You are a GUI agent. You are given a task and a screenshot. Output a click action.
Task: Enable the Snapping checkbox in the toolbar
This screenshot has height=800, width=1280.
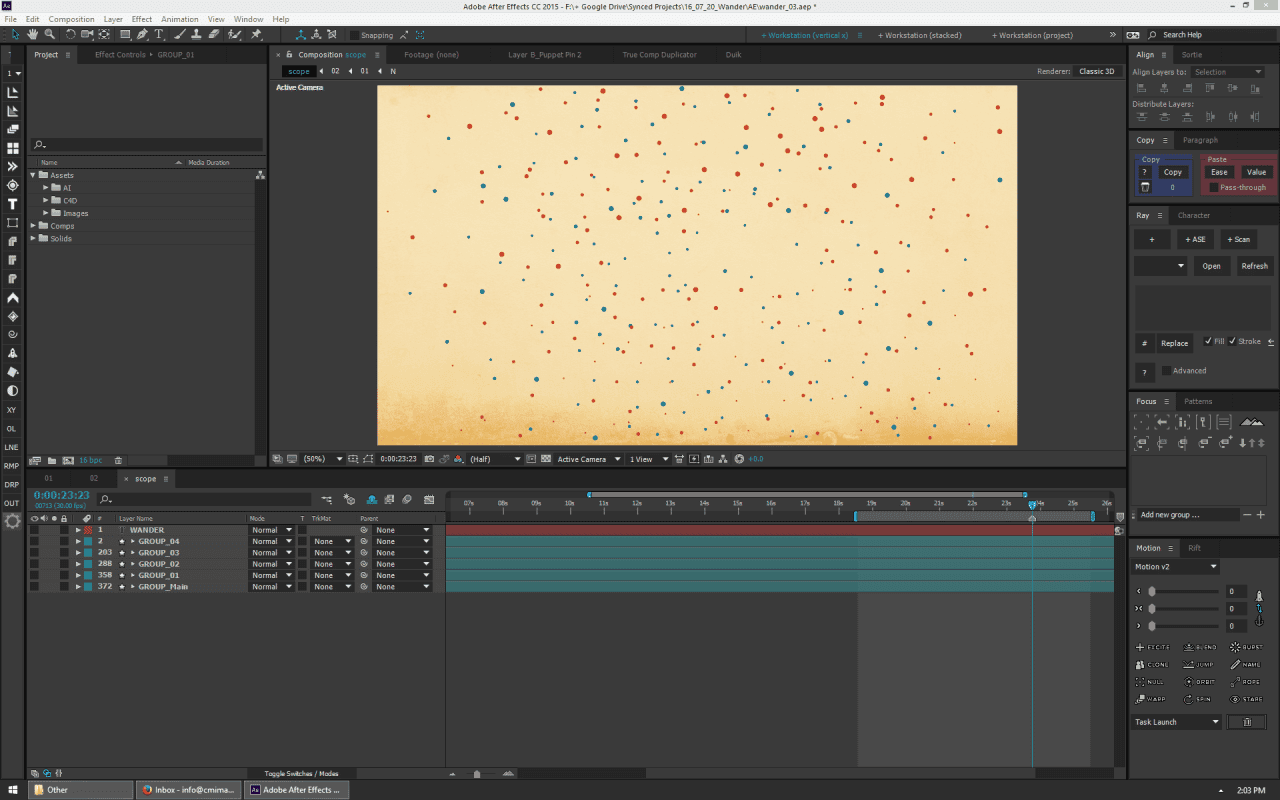(x=356, y=35)
